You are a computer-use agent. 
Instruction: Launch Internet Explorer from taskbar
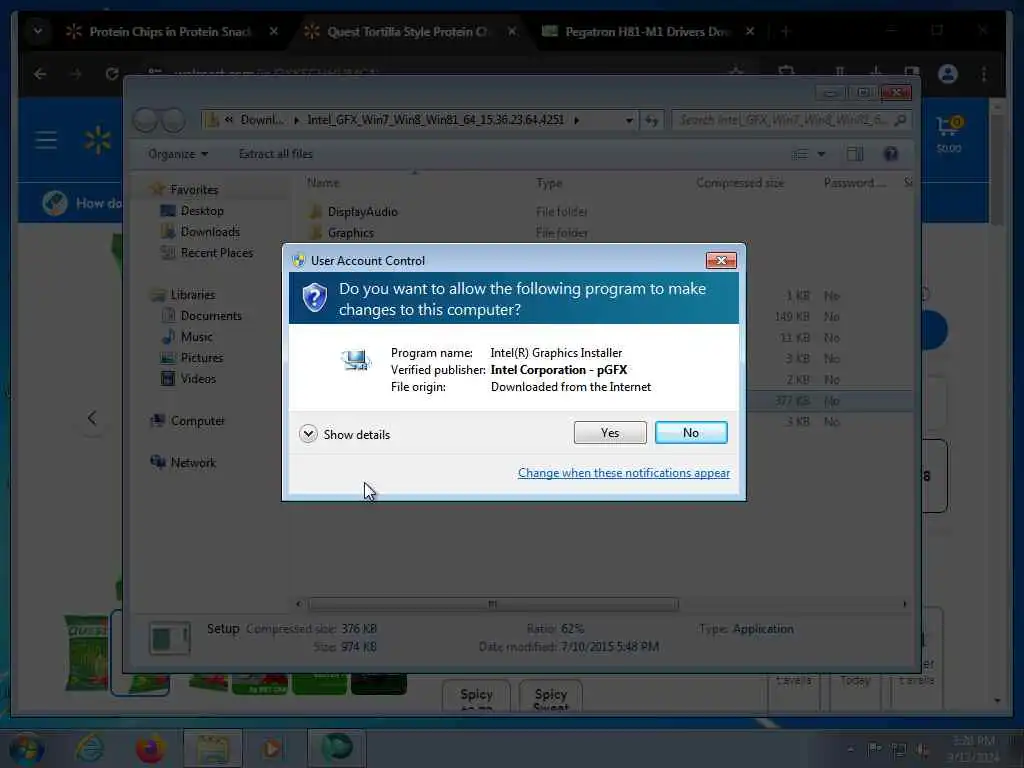[x=89, y=748]
